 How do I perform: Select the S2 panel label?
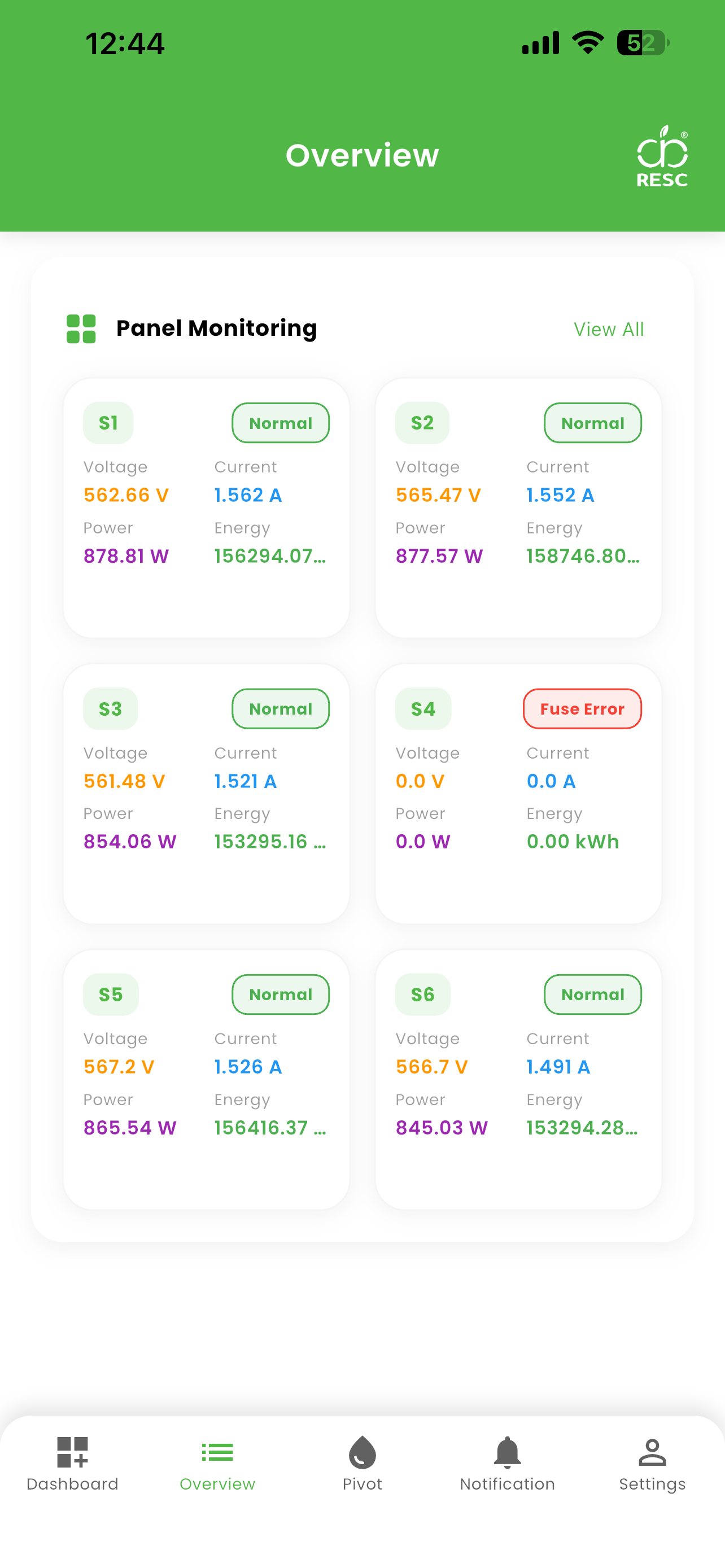coord(422,423)
